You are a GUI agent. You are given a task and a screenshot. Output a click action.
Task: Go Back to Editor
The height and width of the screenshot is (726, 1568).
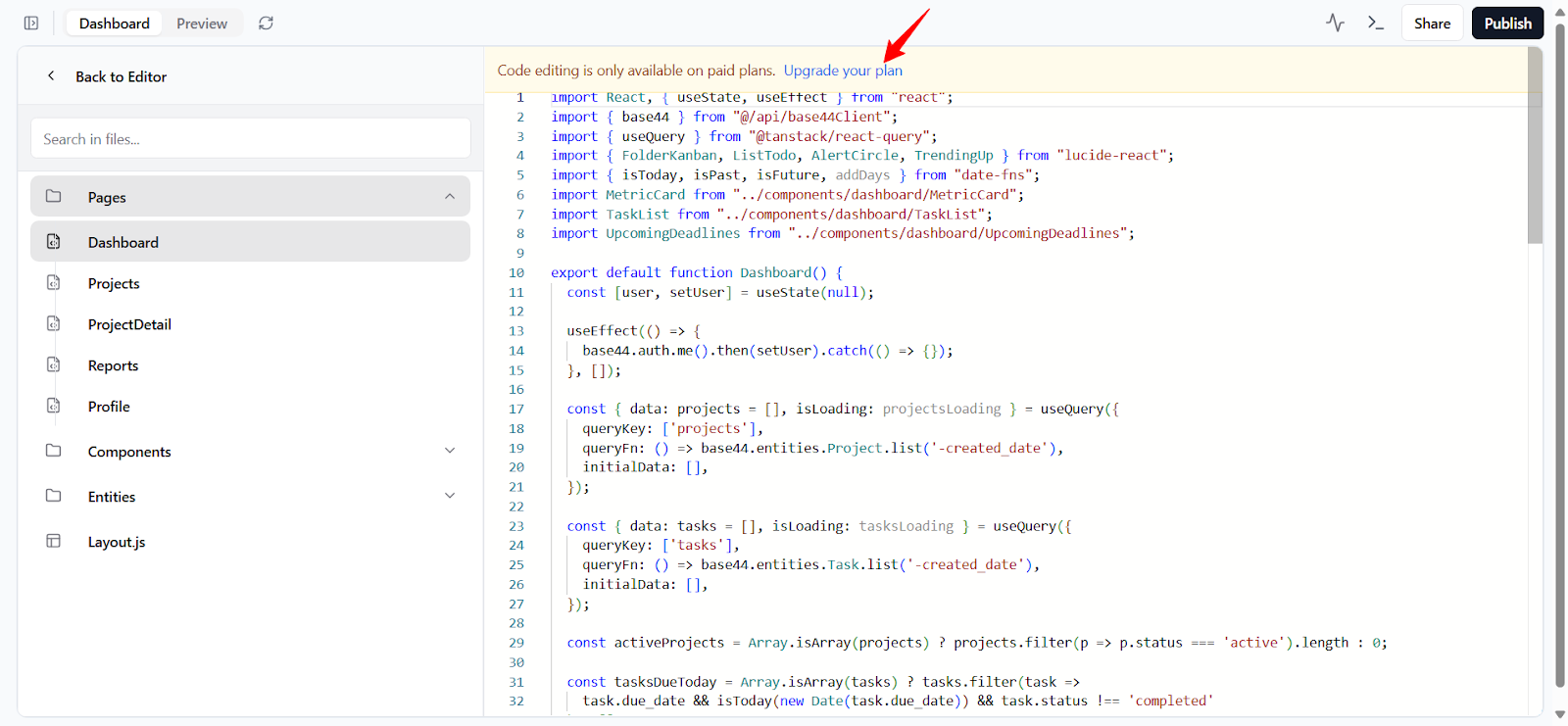(x=121, y=76)
